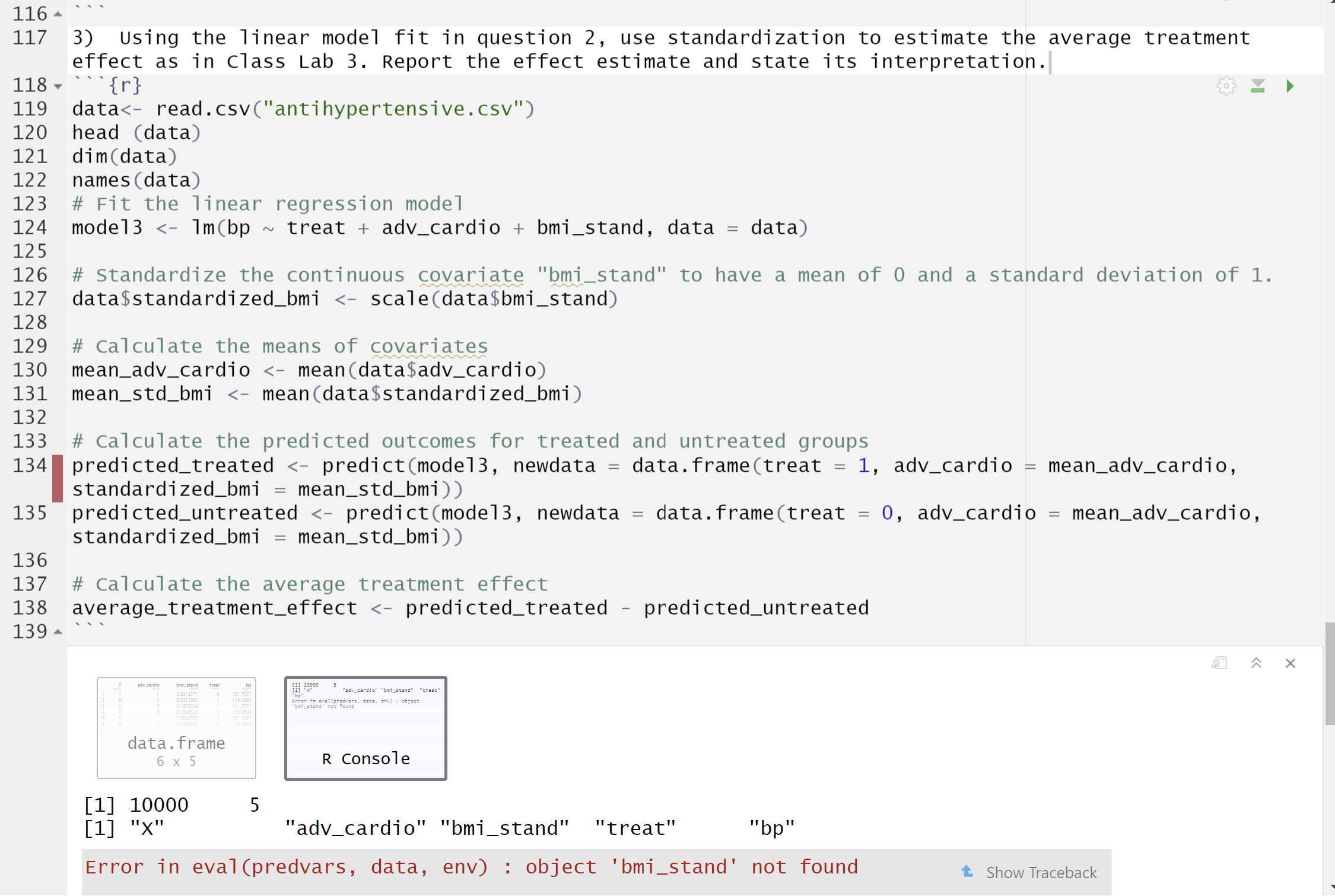Collapse the chunk at line 118

coord(58,87)
